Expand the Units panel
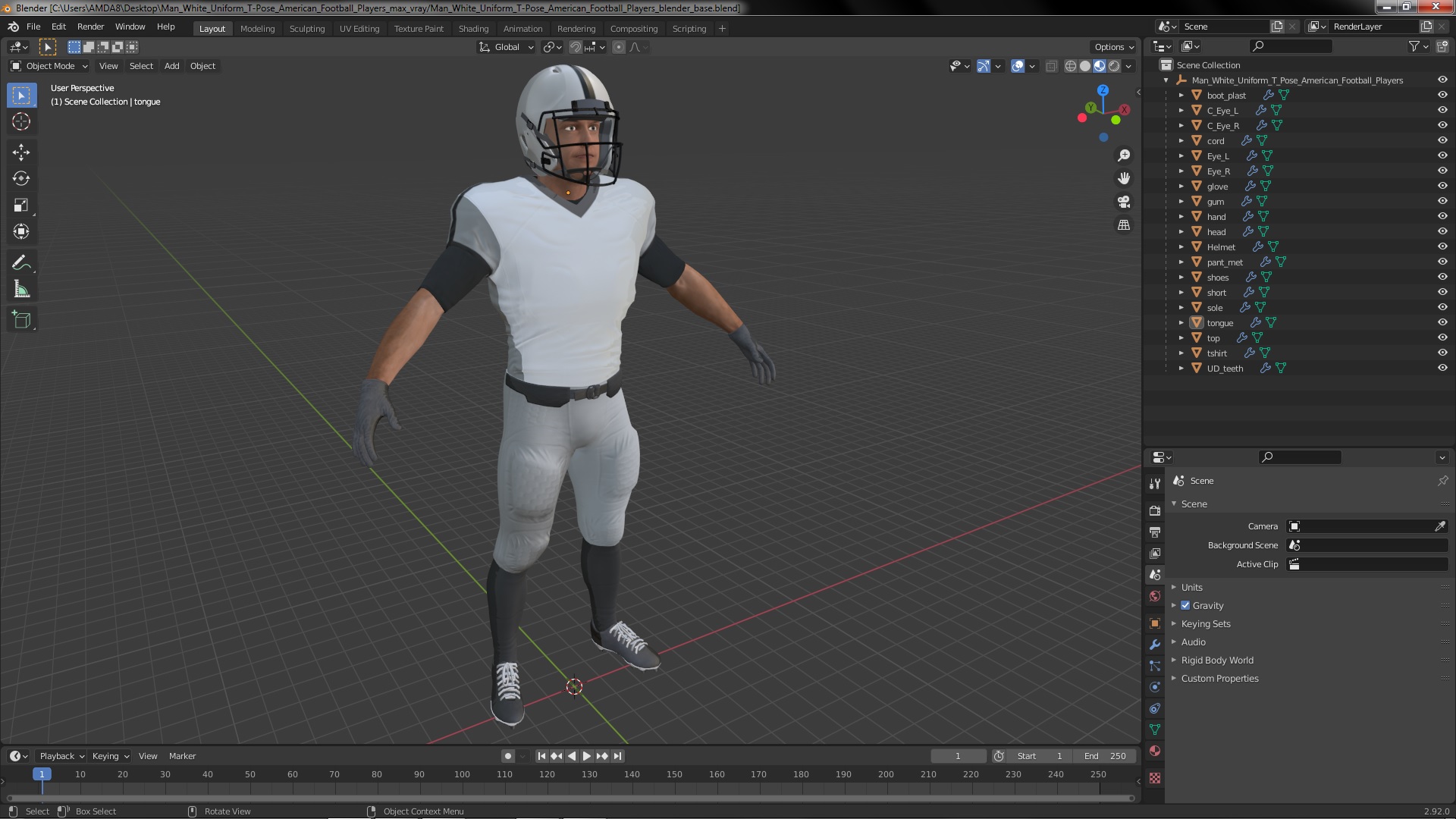1456x819 pixels. (x=1191, y=588)
